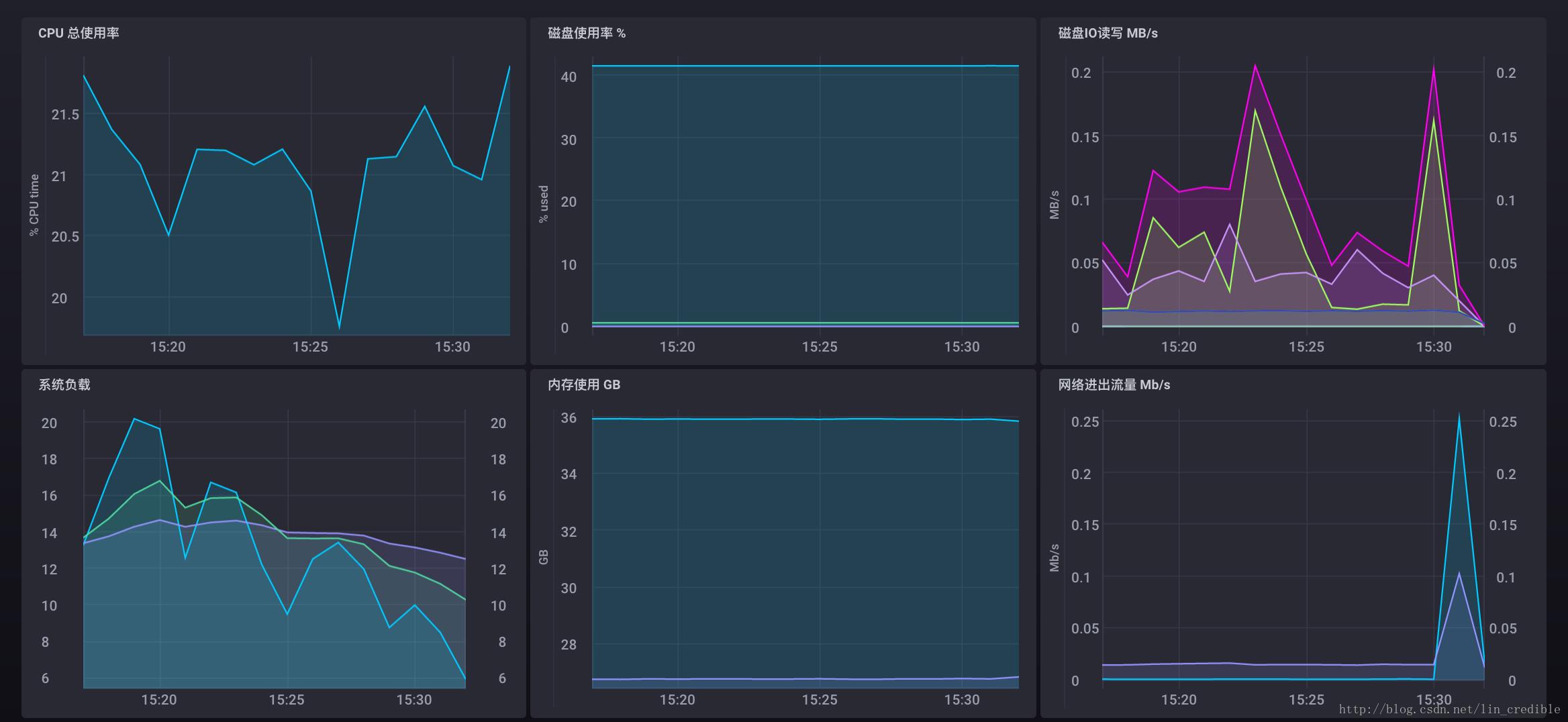Click the 36 value on 内存使用 axis

pyautogui.click(x=569, y=418)
